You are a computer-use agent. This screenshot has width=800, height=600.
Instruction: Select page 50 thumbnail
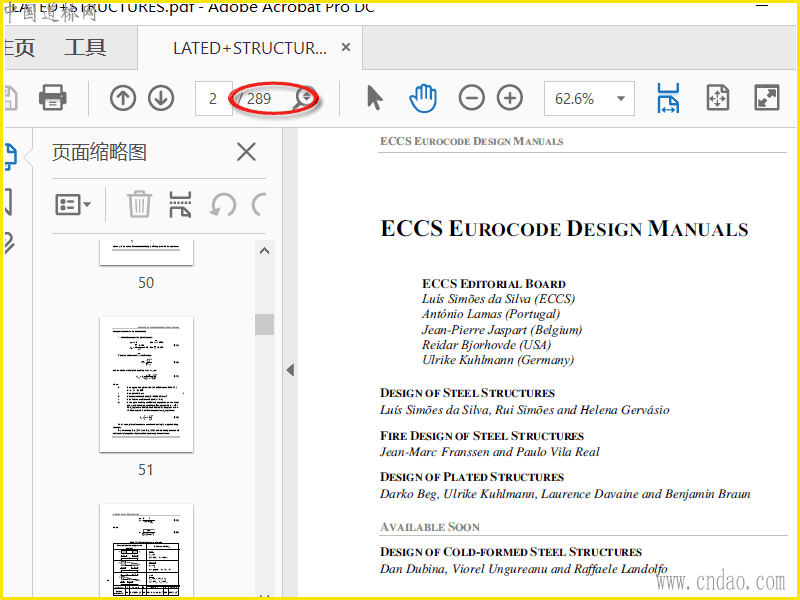pyautogui.click(x=146, y=253)
